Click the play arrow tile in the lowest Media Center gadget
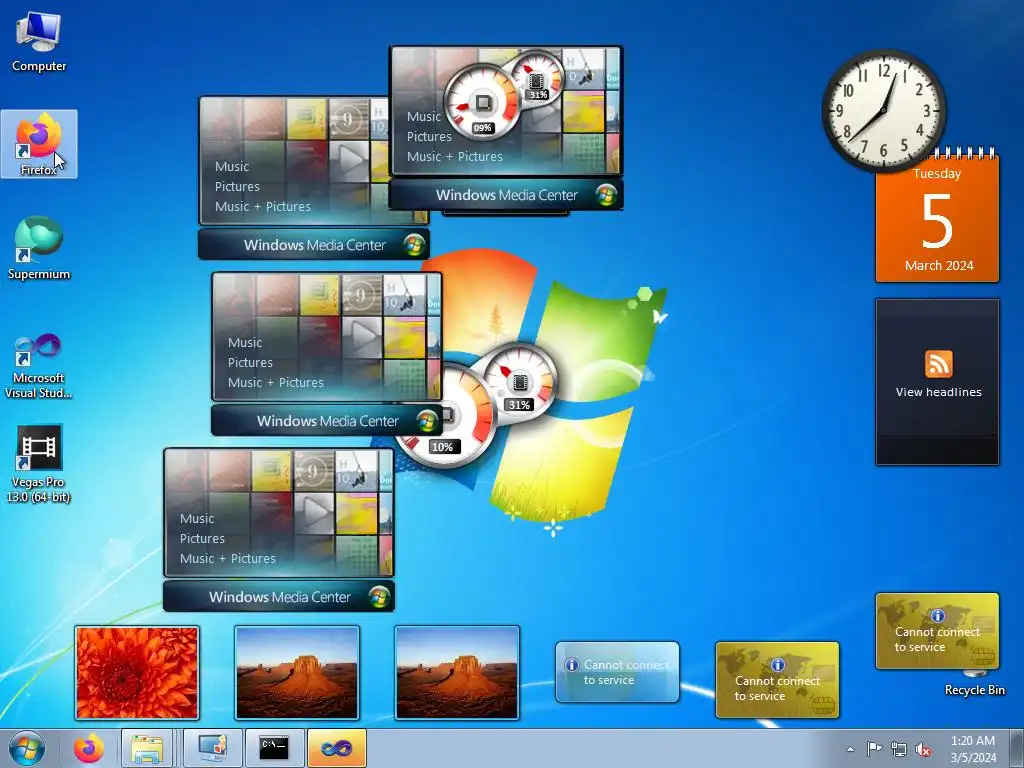 [315, 513]
